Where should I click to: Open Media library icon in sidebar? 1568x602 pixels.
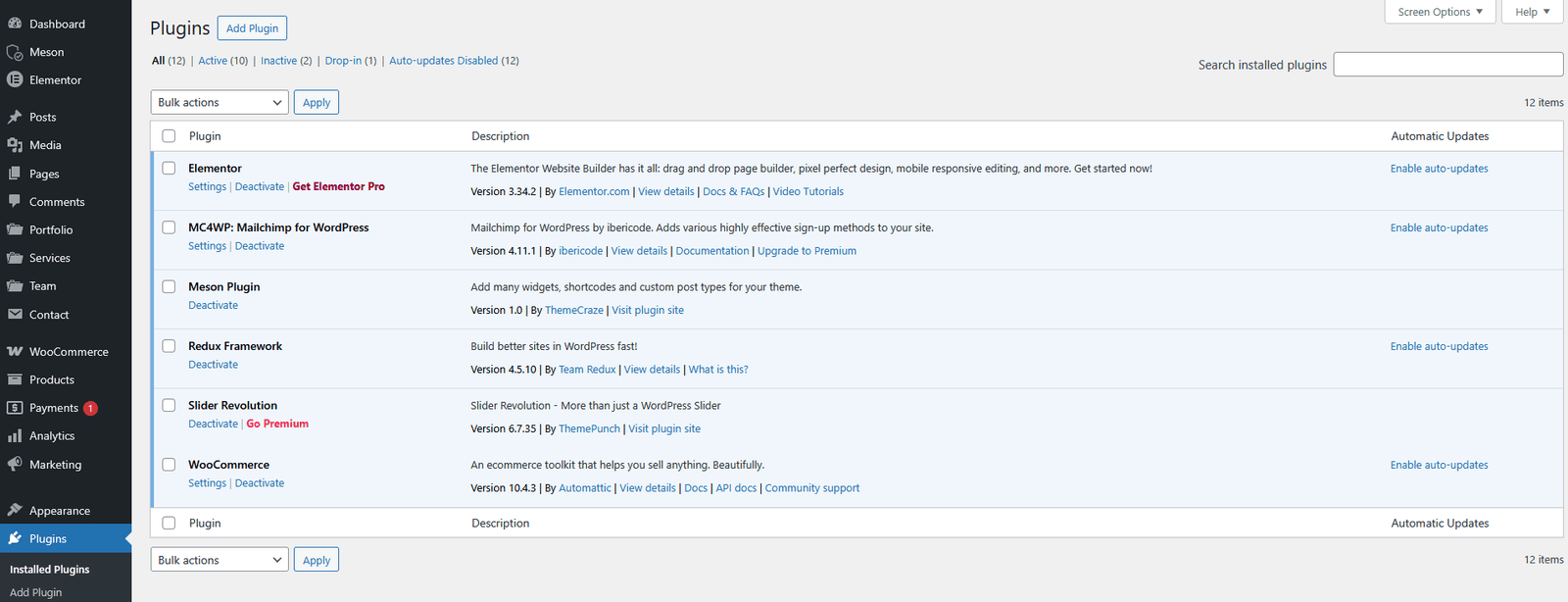pyautogui.click(x=15, y=145)
